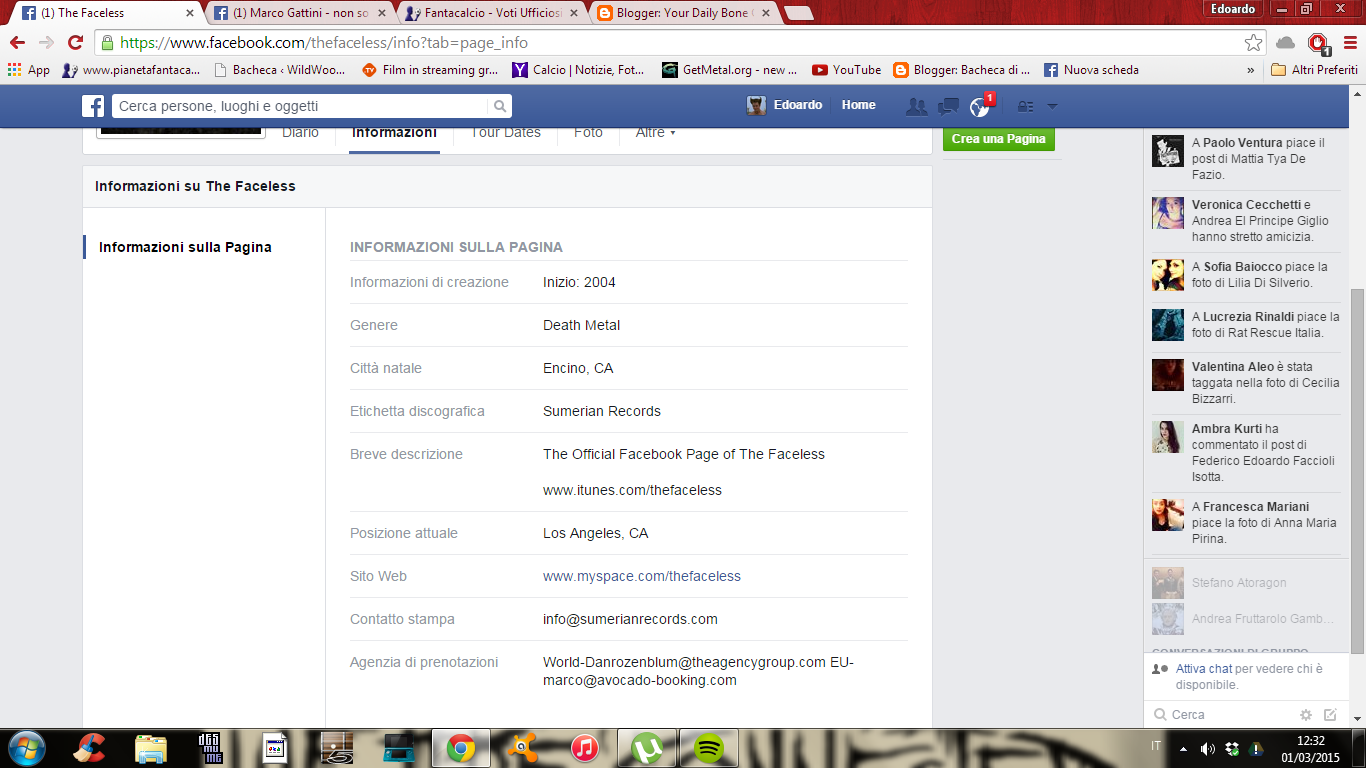
Task: Click the IT language indicator in taskbar
Action: [x=1156, y=747]
